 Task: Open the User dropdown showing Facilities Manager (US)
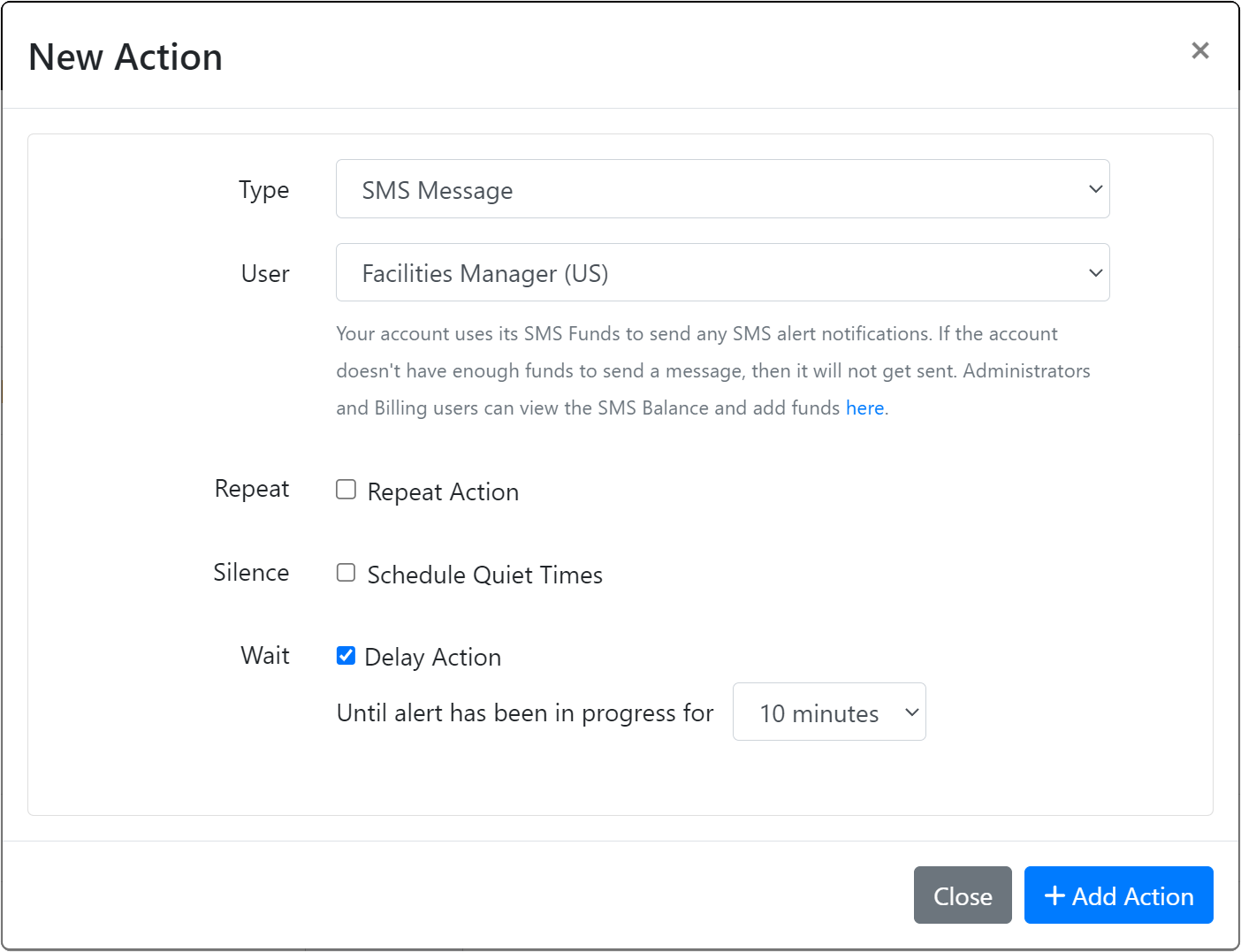pos(707,273)
